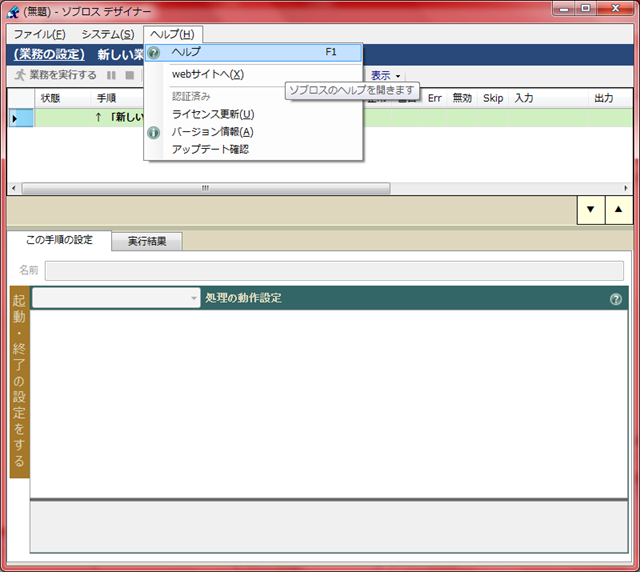Click the 起動・終了の設定をする side tab

pos(19,381)
